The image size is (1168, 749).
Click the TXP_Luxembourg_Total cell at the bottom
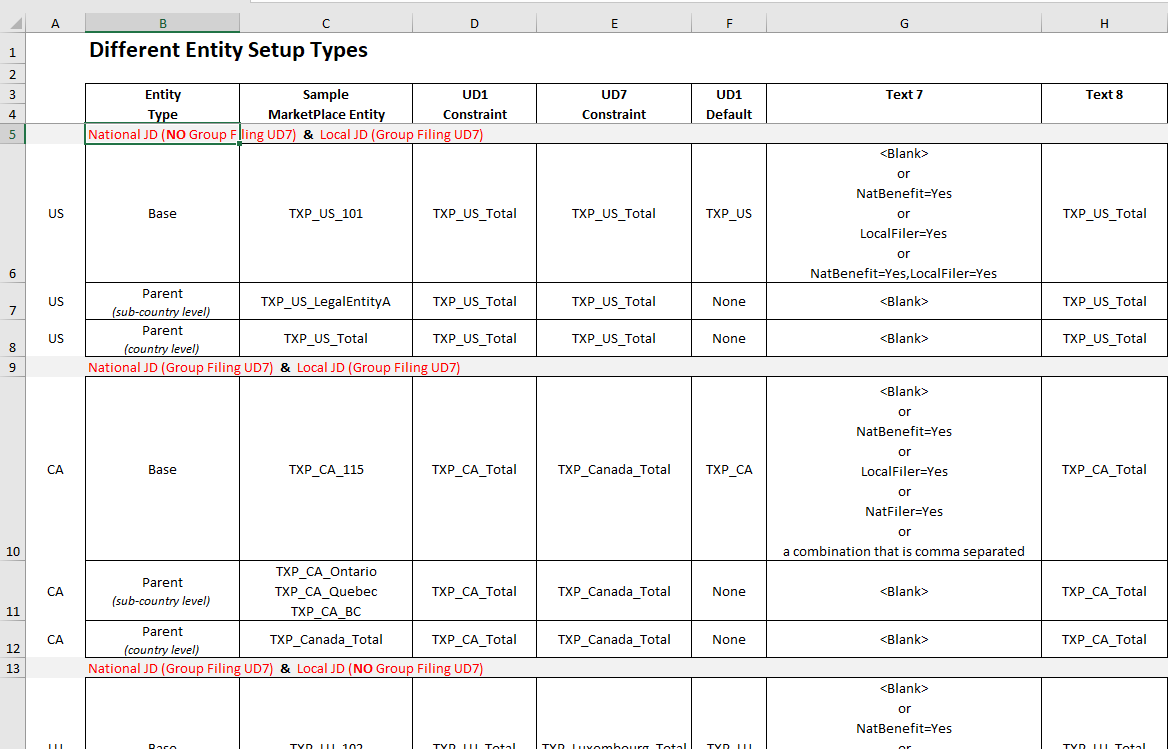pyautogui.click(x=613, y=744)
